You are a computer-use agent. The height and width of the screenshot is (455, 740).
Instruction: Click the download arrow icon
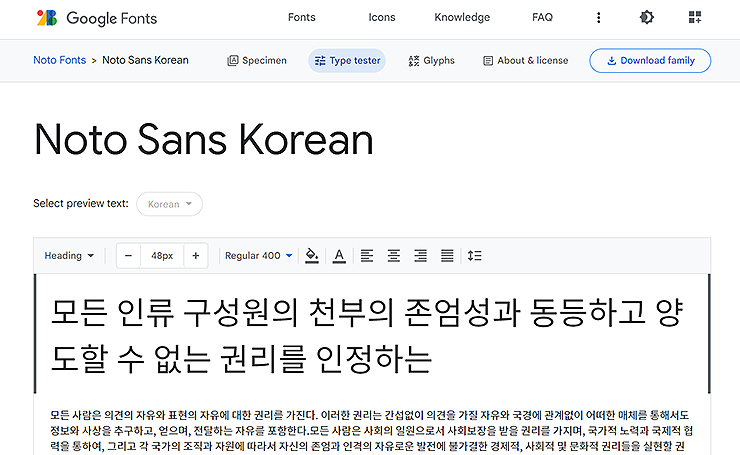point(612,60)
